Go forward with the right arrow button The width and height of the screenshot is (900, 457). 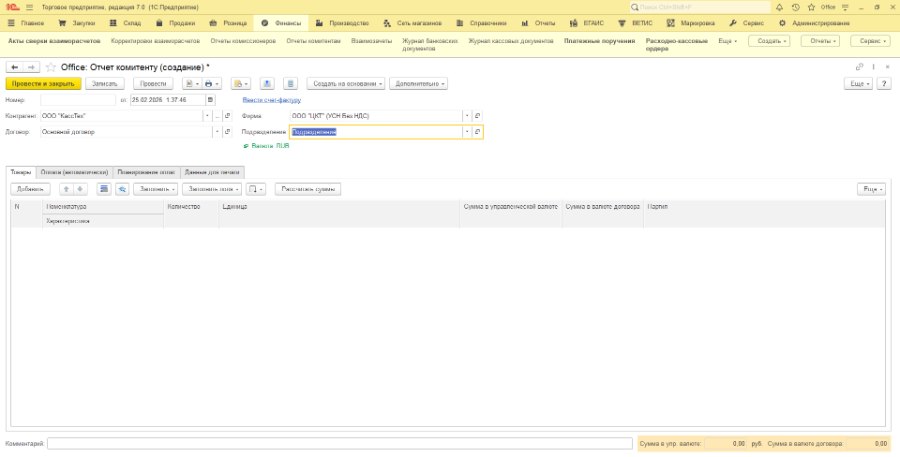tap(31, 67)
